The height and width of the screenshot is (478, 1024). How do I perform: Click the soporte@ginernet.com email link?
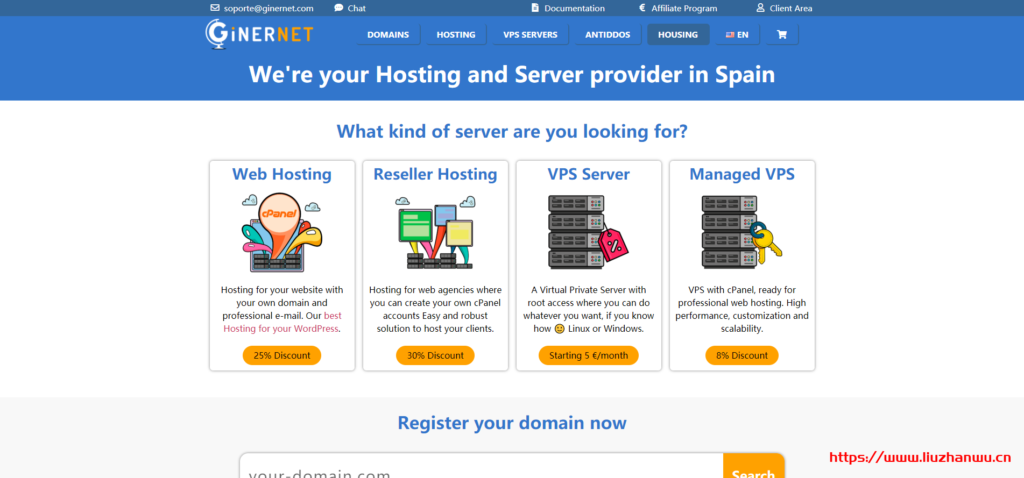(x=268, y=8)
